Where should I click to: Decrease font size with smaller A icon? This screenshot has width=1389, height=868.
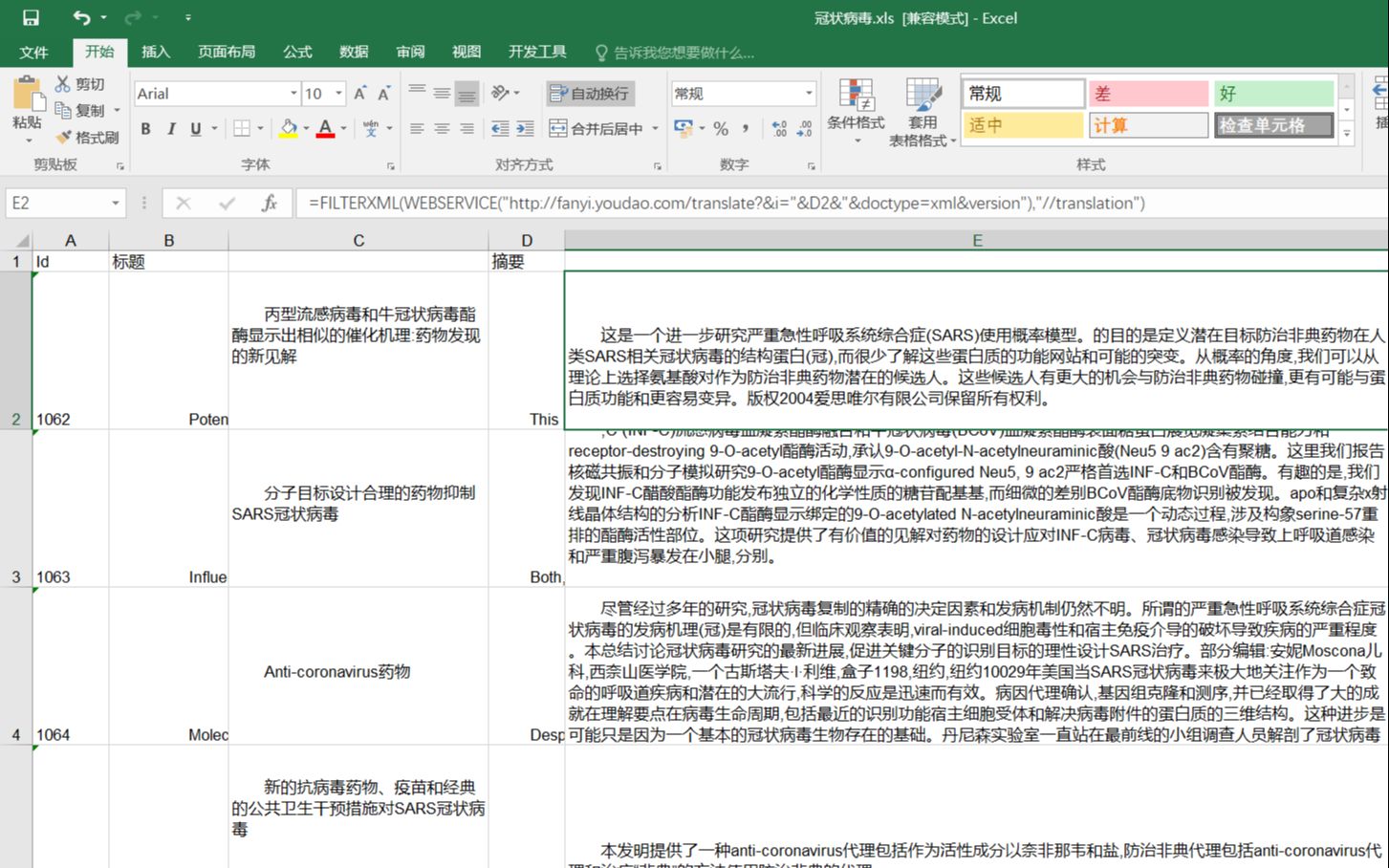pos(383,94)
